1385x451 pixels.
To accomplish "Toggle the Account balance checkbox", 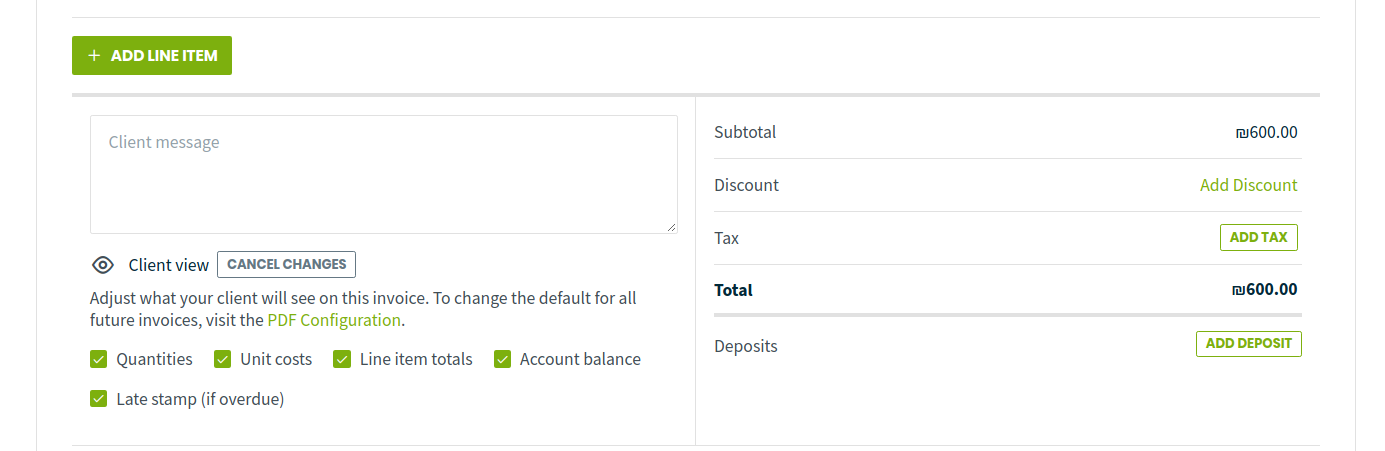I will [502, 359].
